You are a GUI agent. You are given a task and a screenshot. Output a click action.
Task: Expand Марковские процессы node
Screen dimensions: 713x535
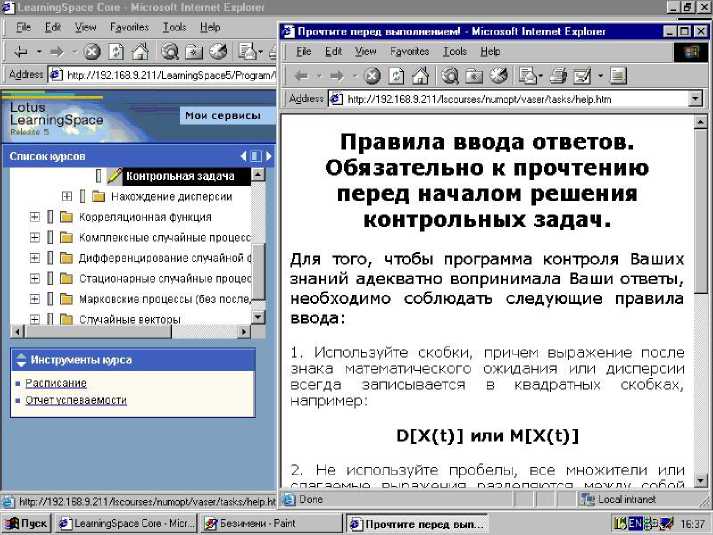coord(35,299)
